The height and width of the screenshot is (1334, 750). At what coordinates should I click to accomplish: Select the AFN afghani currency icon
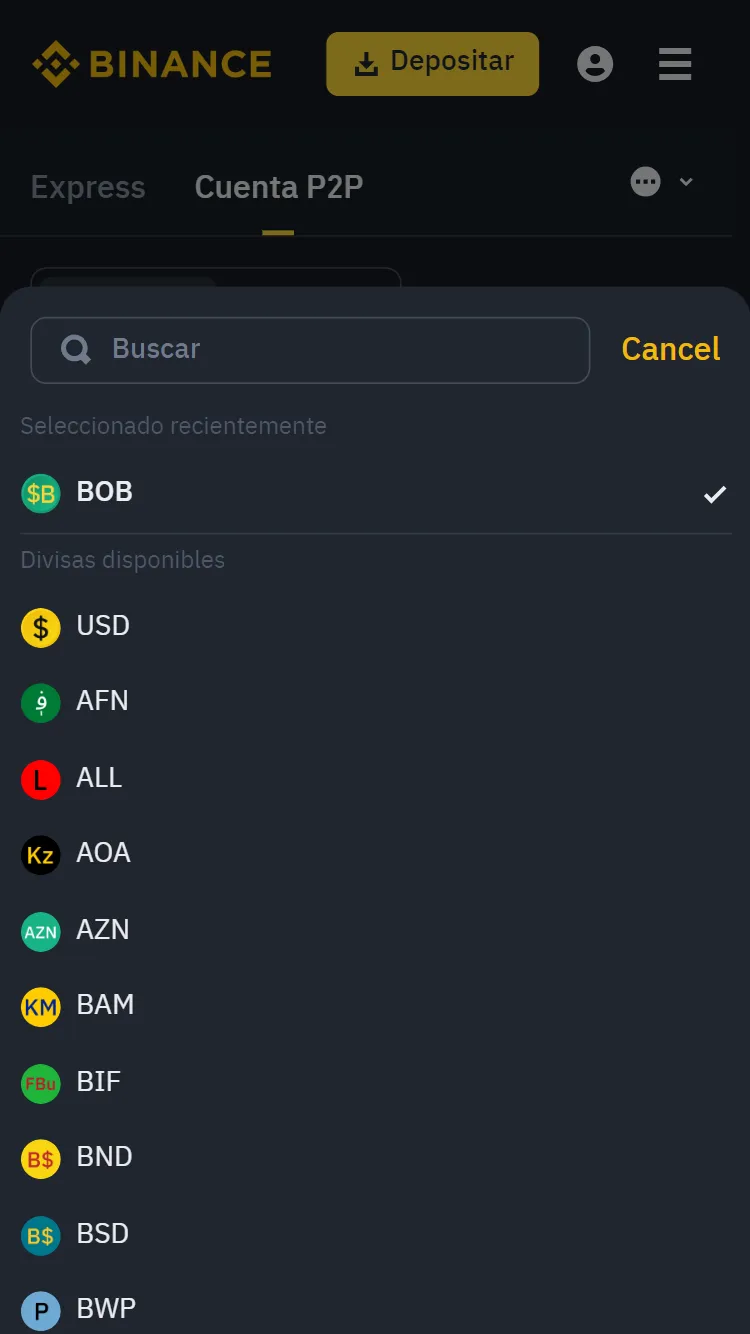tap(41, 703)
